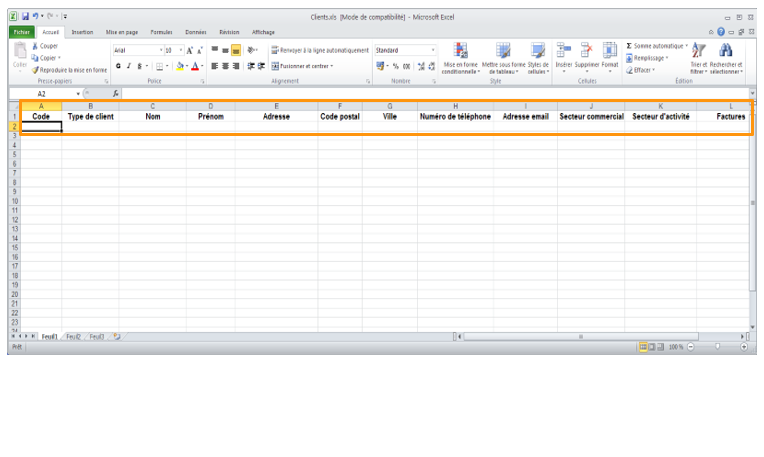Switch to the Formules ribbon tab
This screenshot has height=457, width=764.
[x=161, y=32]
